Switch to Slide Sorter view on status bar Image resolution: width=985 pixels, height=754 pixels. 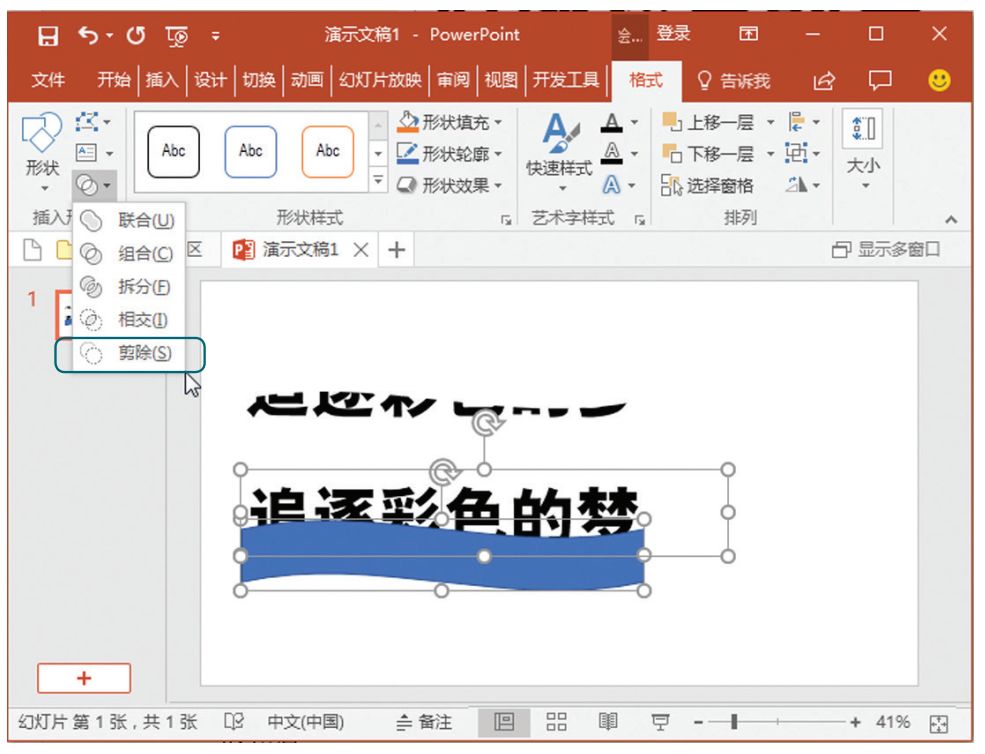[558, 720]
